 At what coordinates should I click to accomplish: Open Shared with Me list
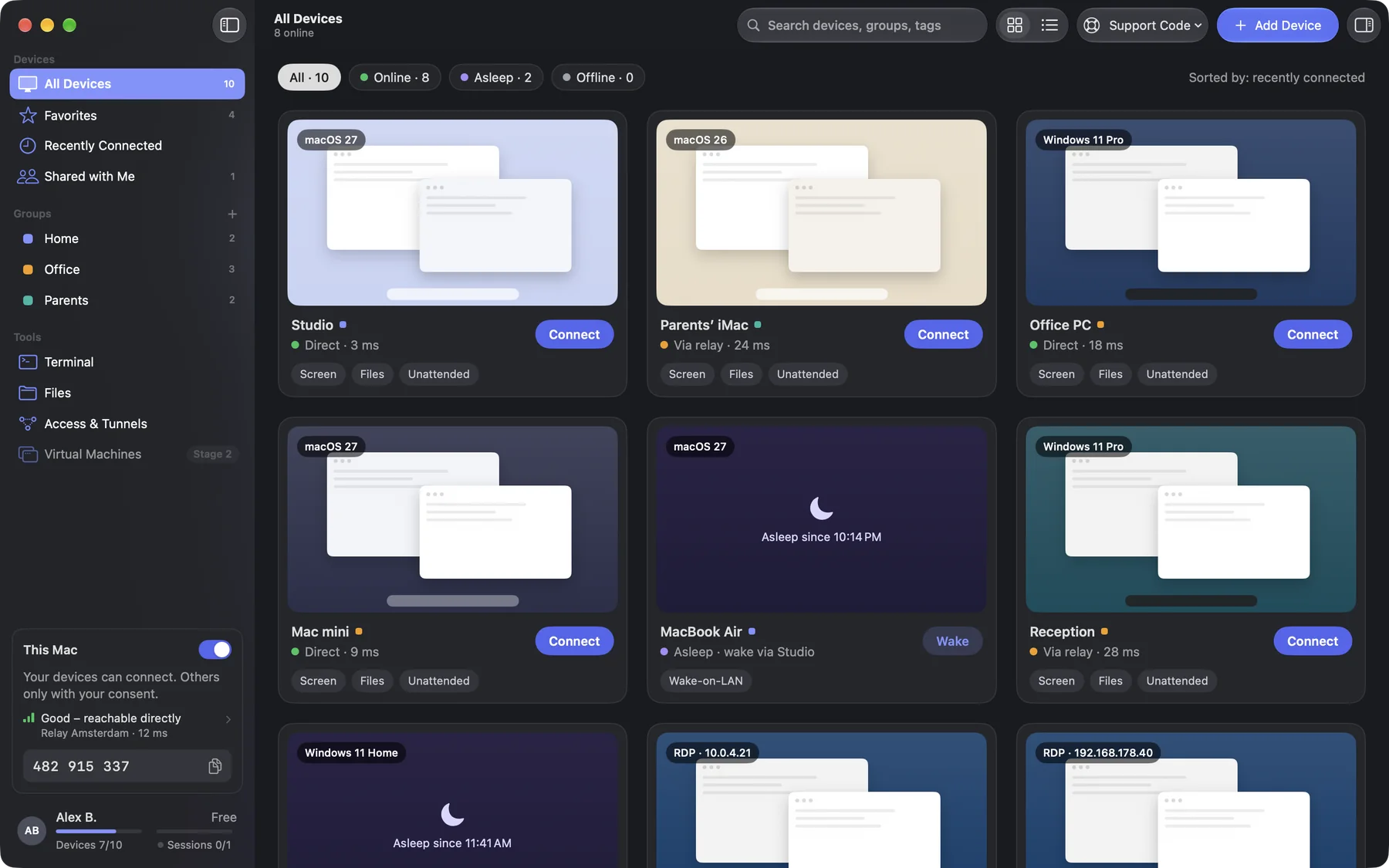tap(127, 177)
